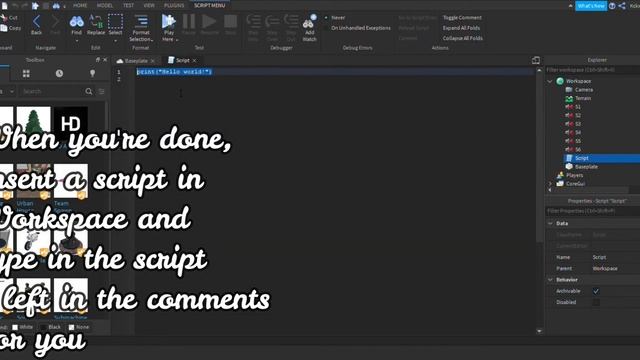Click the Cut scissors icon

coord(4,18)
